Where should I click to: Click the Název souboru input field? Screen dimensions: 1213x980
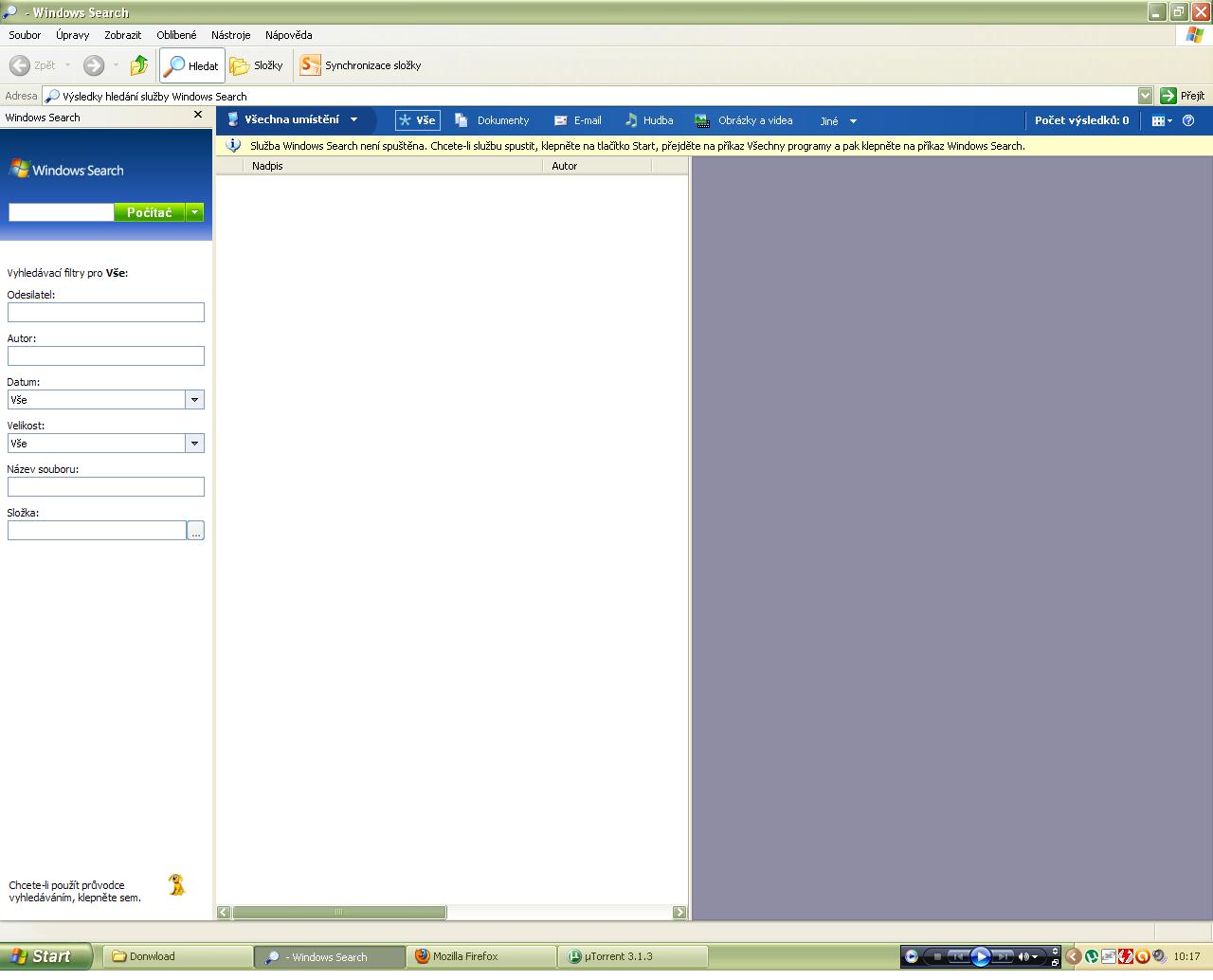pyautogui.click(x=106, y=486)
